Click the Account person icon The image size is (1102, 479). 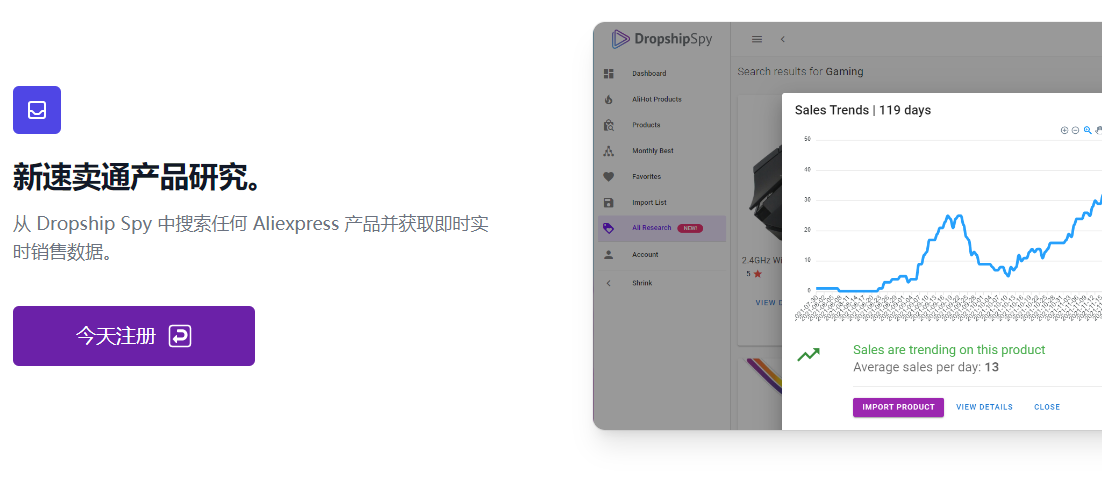click(609, 254)
